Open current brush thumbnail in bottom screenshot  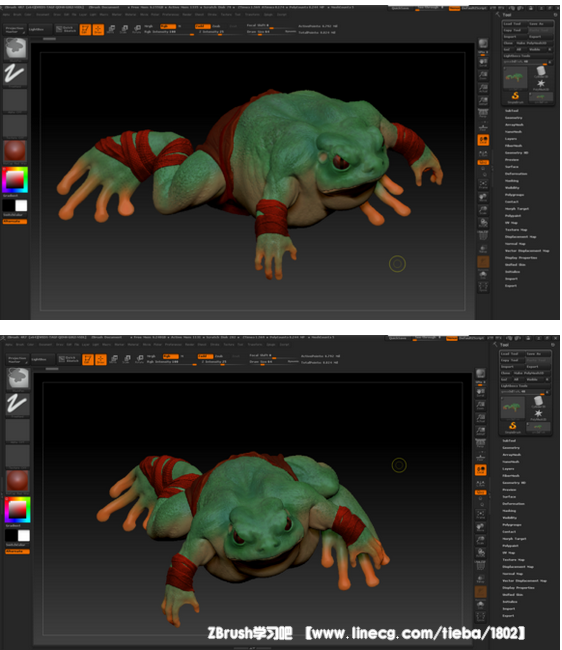18,378
